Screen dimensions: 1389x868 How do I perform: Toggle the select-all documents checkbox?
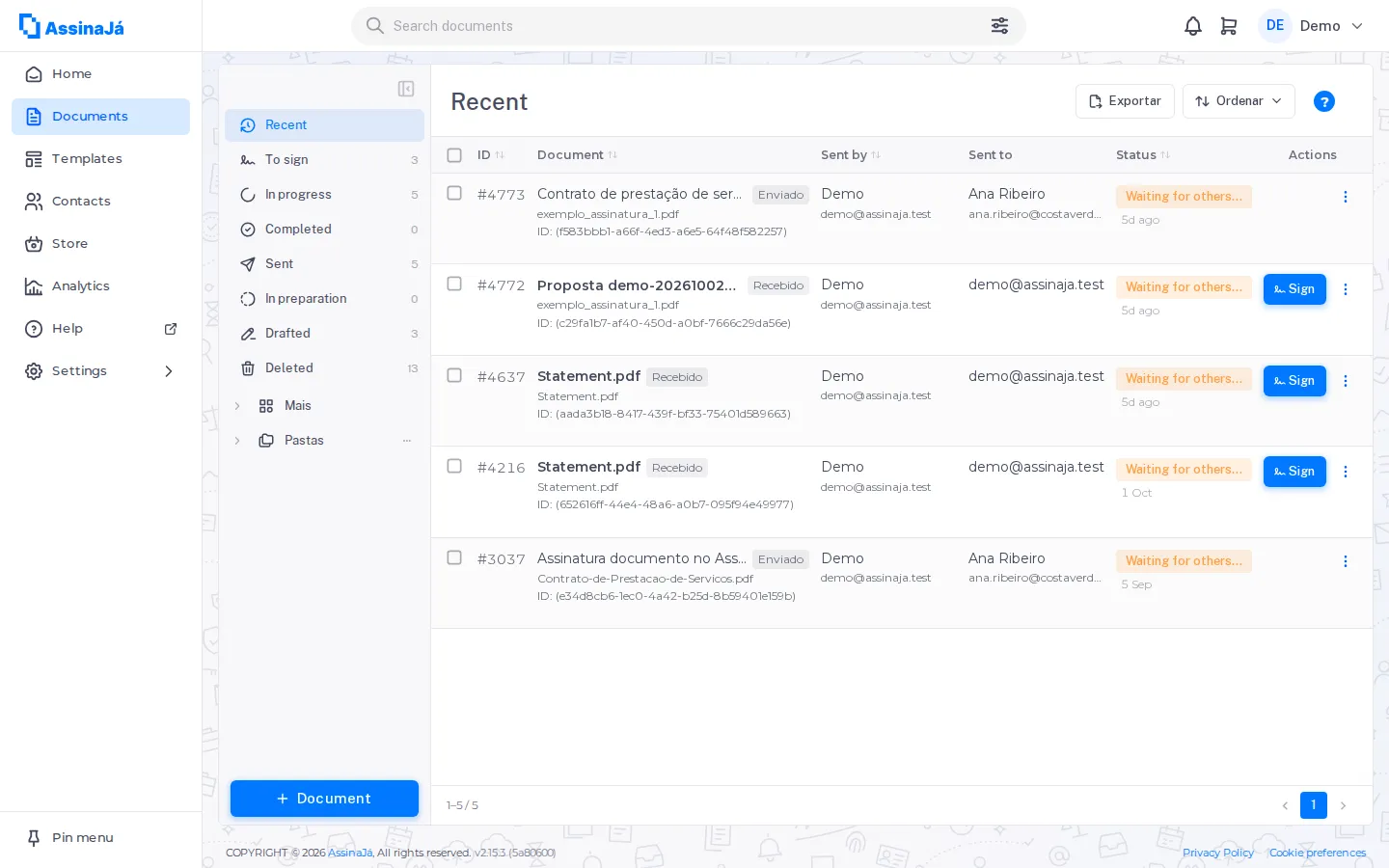point(454,155)
